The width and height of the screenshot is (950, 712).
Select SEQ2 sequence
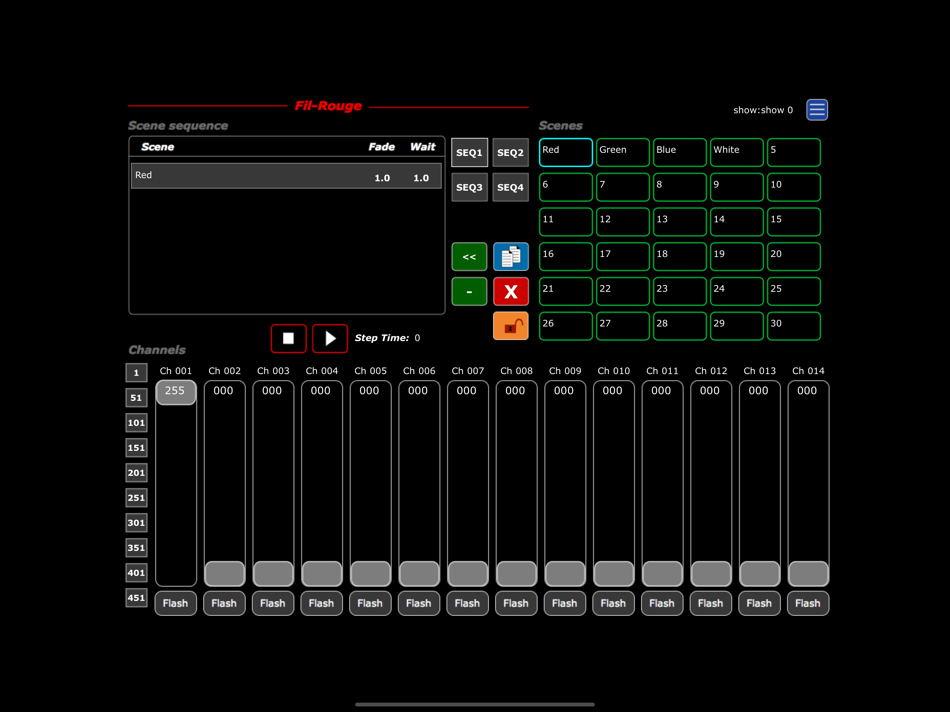click(x=511, y=152)
